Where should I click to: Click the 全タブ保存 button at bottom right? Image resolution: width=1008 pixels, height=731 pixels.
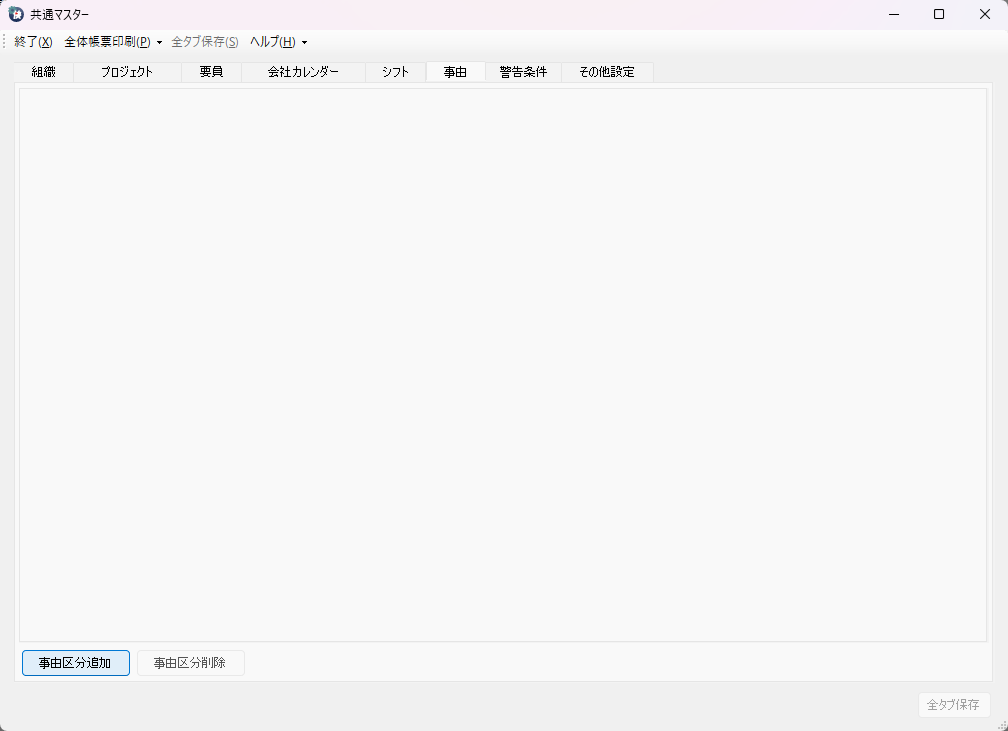(x=954, y=705)
